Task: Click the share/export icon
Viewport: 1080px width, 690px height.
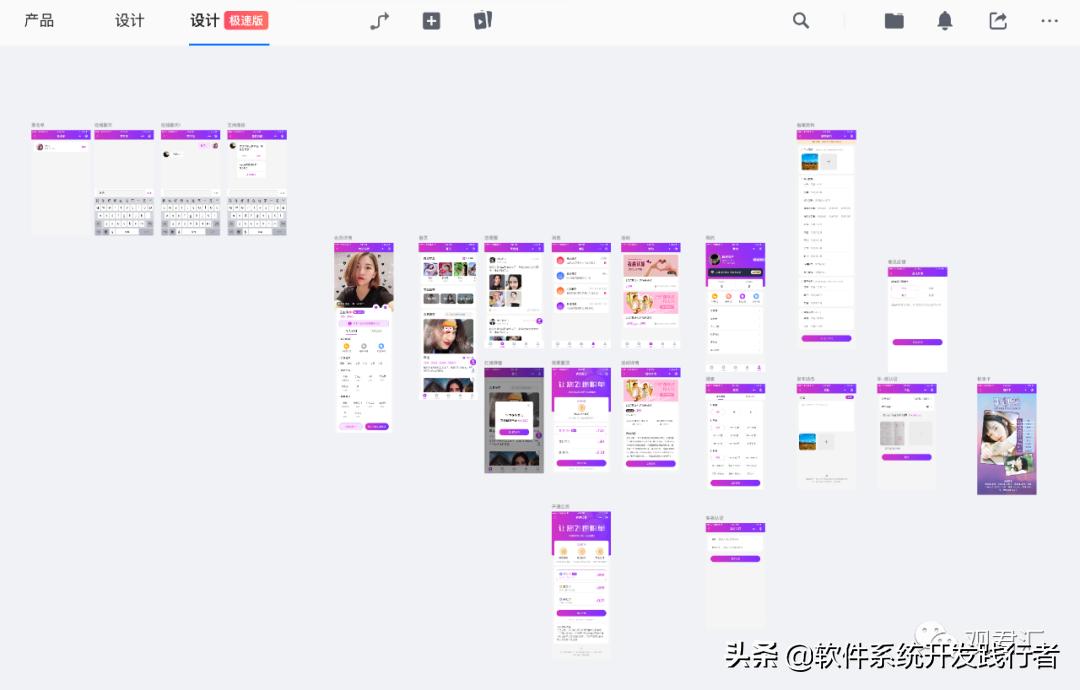Action: tap(997, 20)
